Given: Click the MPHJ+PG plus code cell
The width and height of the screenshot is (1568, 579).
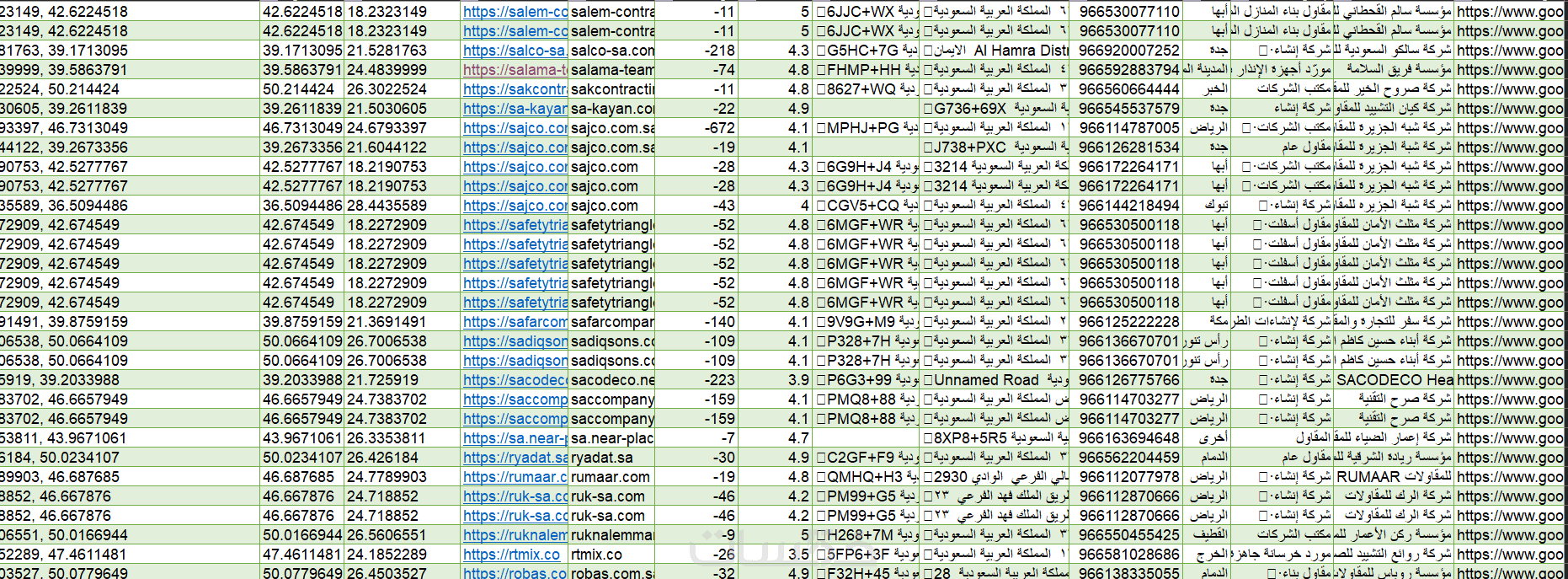Looking at the screenshot, I should click(x=867, y=128).
